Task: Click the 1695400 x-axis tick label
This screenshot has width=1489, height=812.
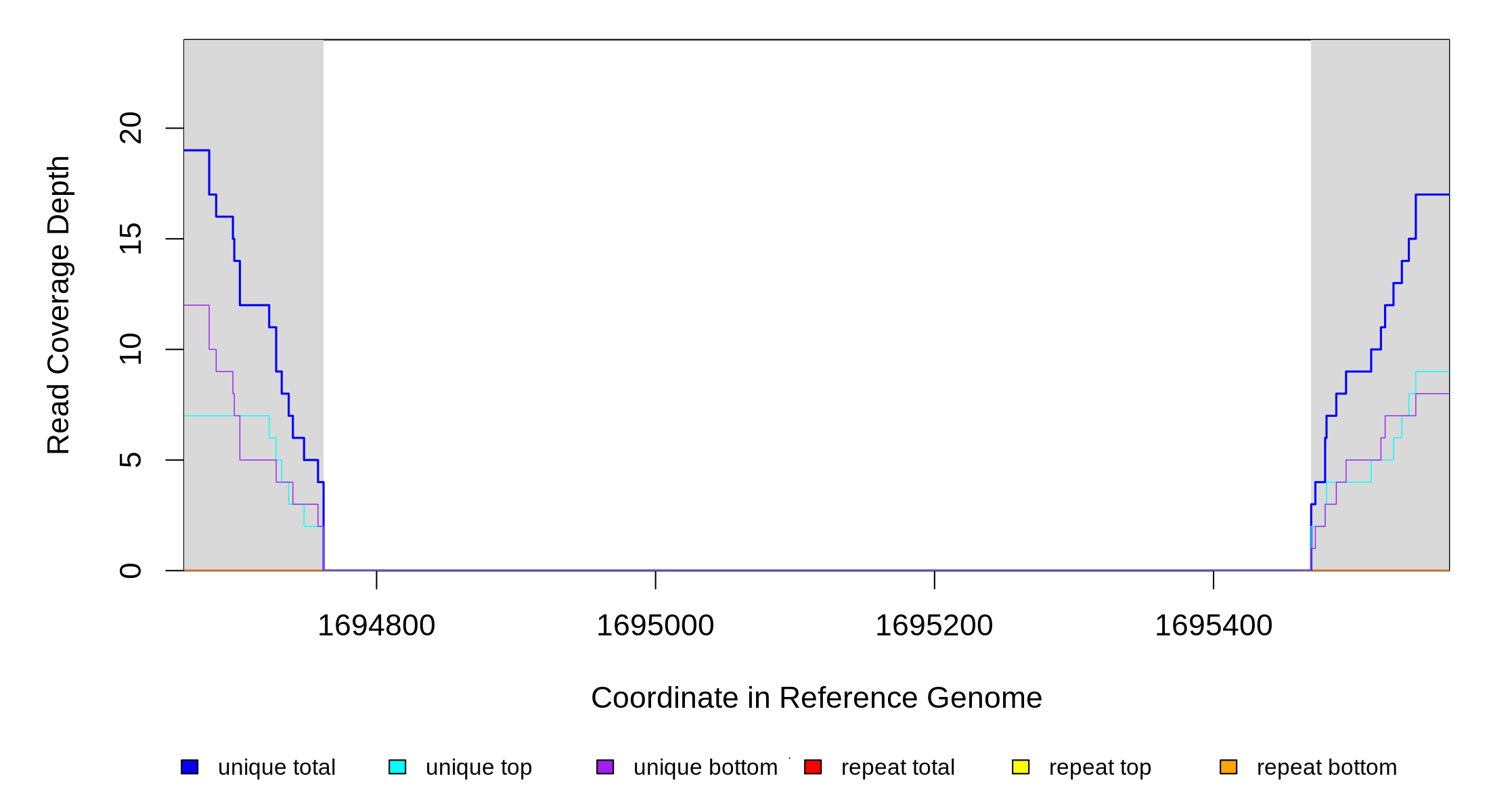Action: (x=1214, y=625)
